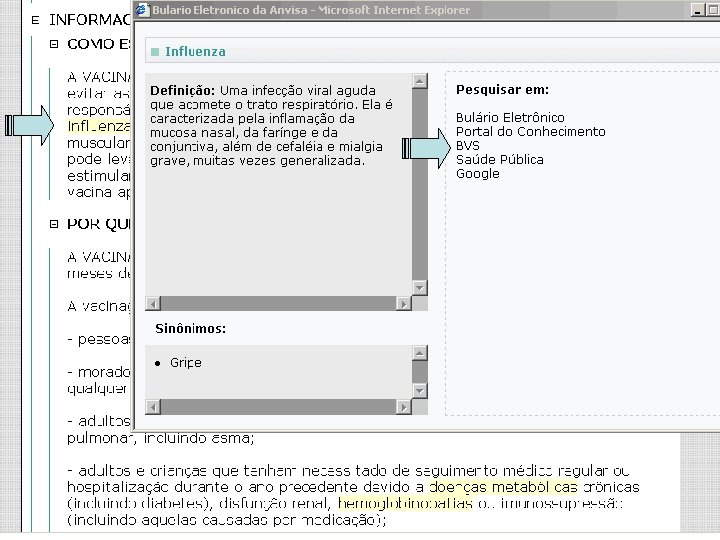Click the Definição text in definition box

[182, 90]
